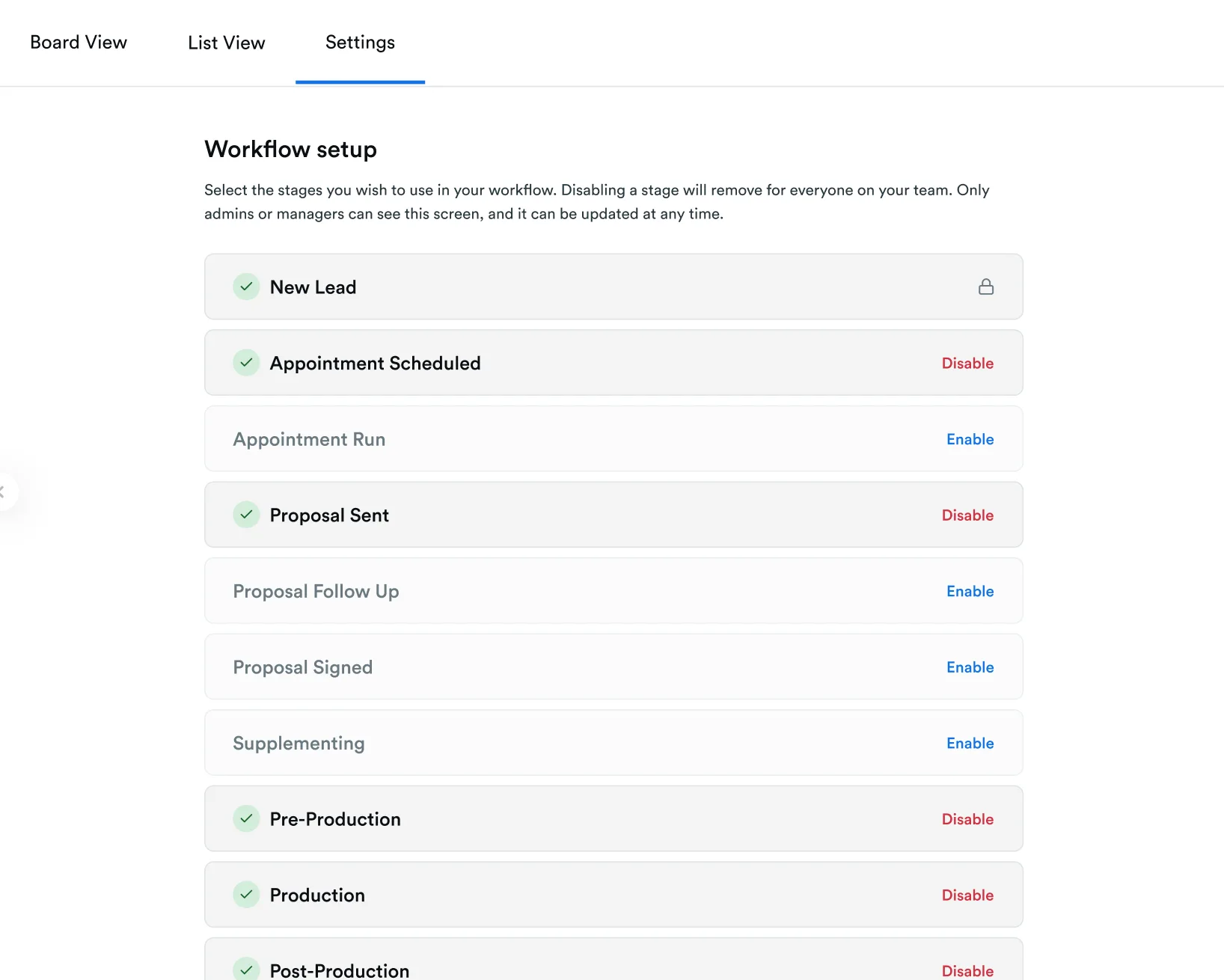
Task: Click the New Lead stage name
Action: pos(313,287)
